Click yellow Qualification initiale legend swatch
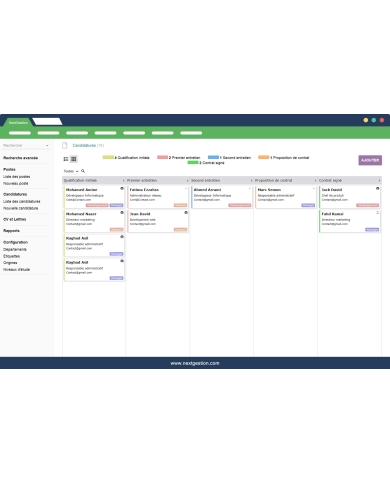 click(108, 157)
